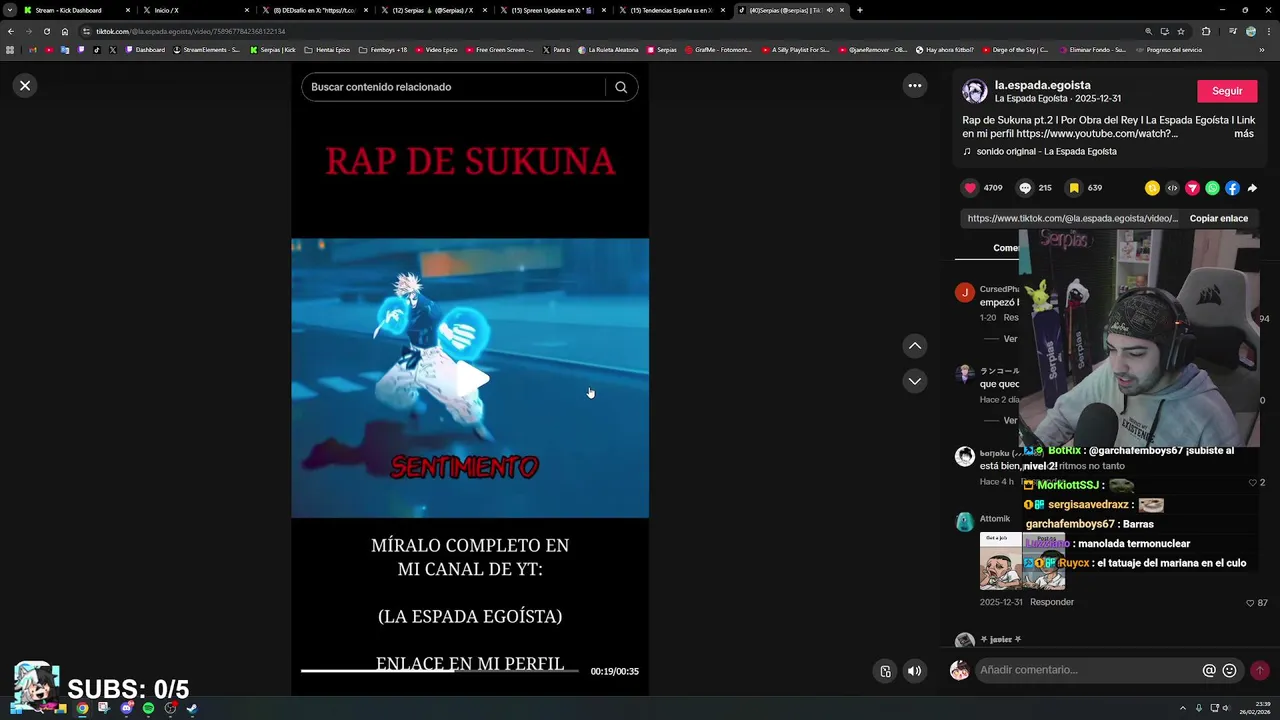The height and width of the screenshot is (720, 1280).
Task: Open 'StreamElements' bookmark
Action: click(x=207, y=49)
